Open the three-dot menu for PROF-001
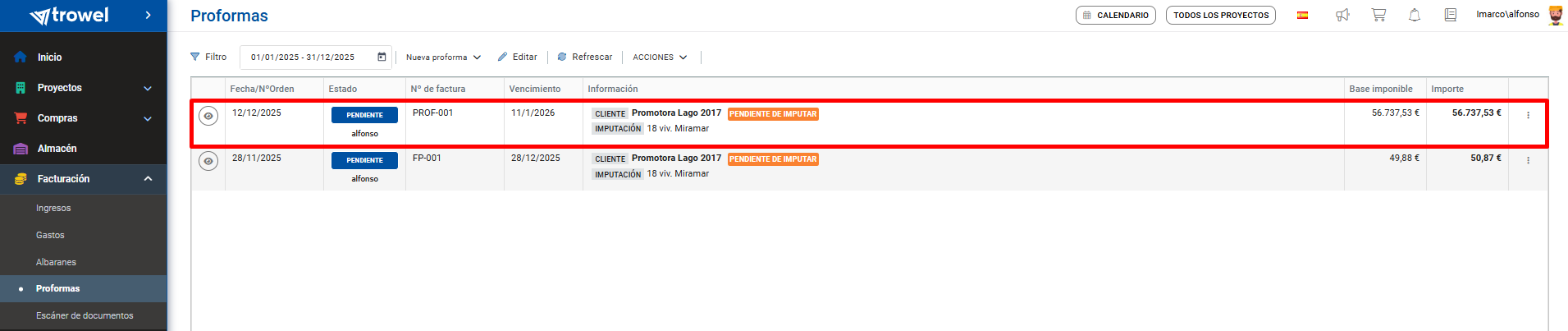Screen dimensions: 1568x331 click(1528, 116)
